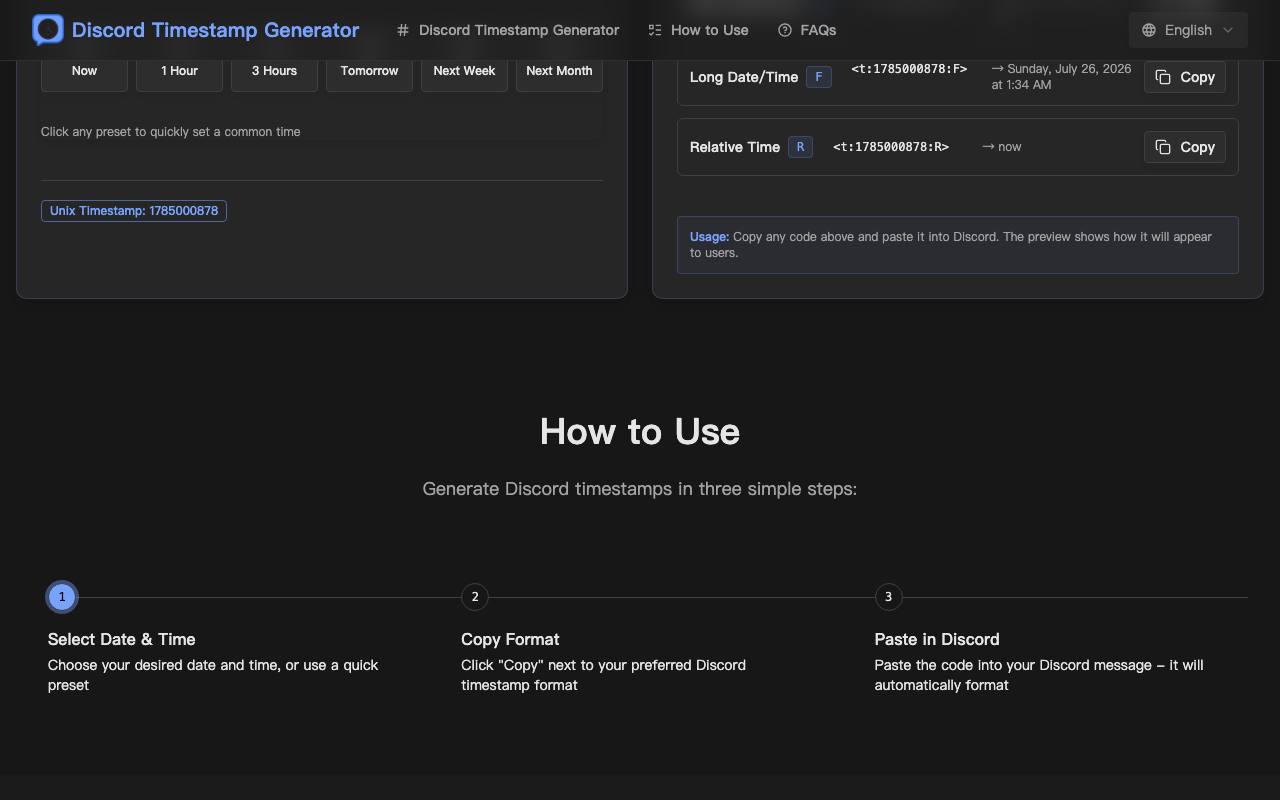The image size is (1280, 800).
Task: Select the Tomorrow preset
Action: tap(369, 71)
